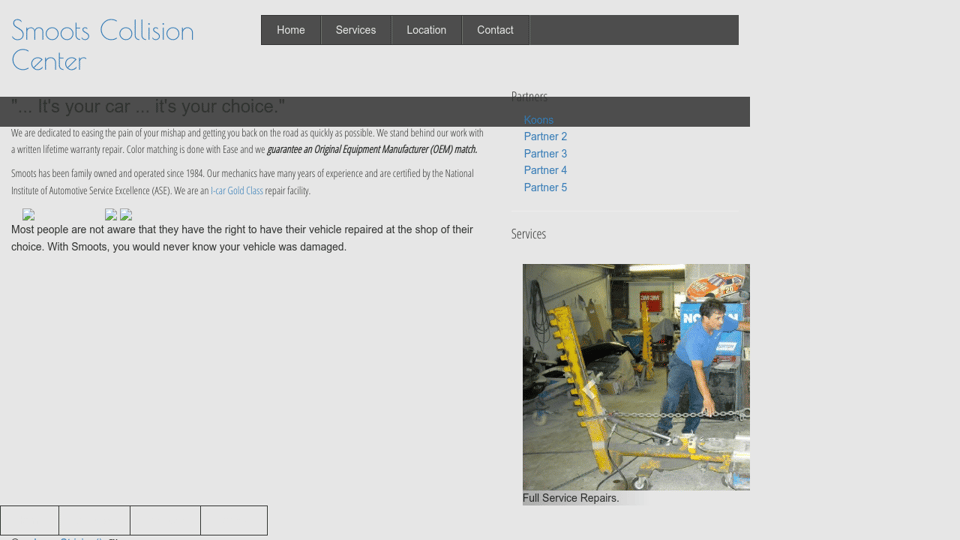Click the third empty box in bottom row
This screenshot has height=540, width=960.
click(165, 520)
